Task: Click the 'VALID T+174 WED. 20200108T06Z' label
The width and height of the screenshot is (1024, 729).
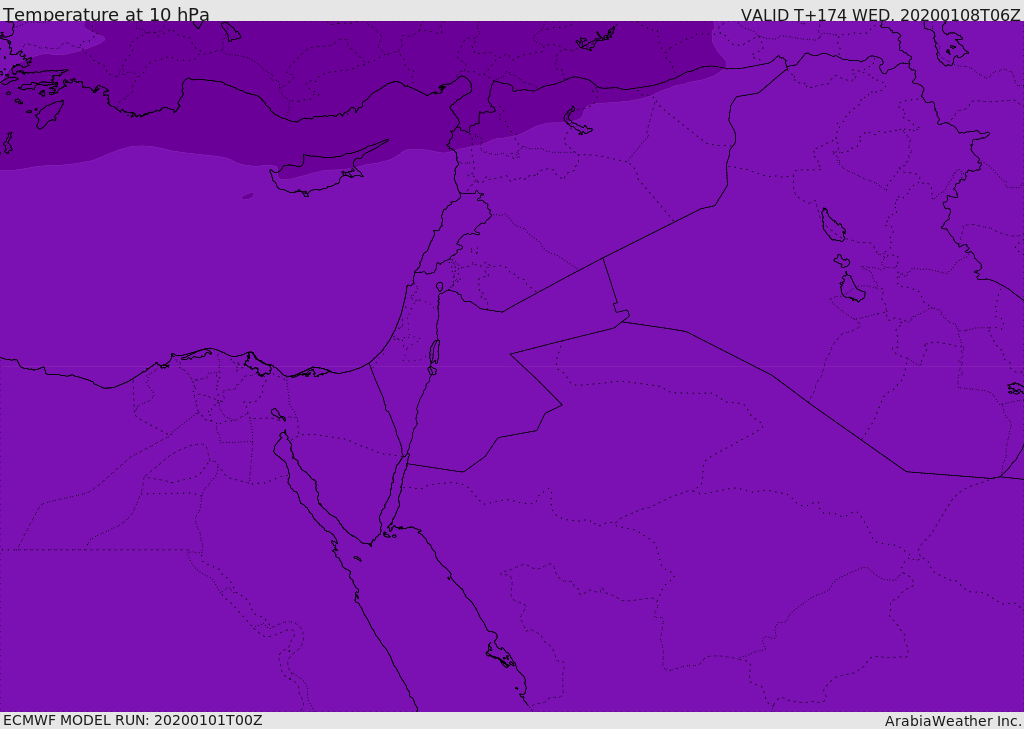Action: click(x=880, y=14)
